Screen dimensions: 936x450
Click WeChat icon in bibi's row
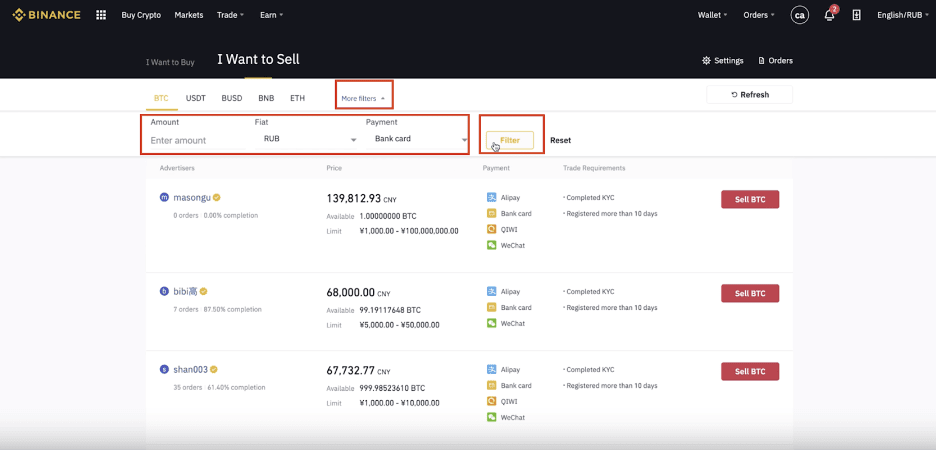[x=491, y=323]
